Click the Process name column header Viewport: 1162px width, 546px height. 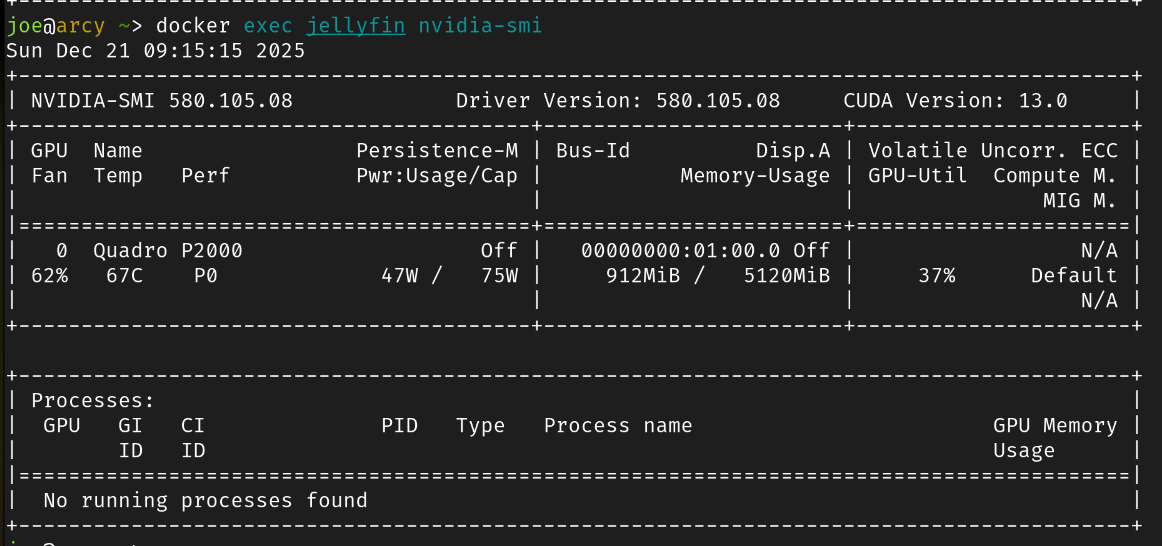click(x=617, y=426)
